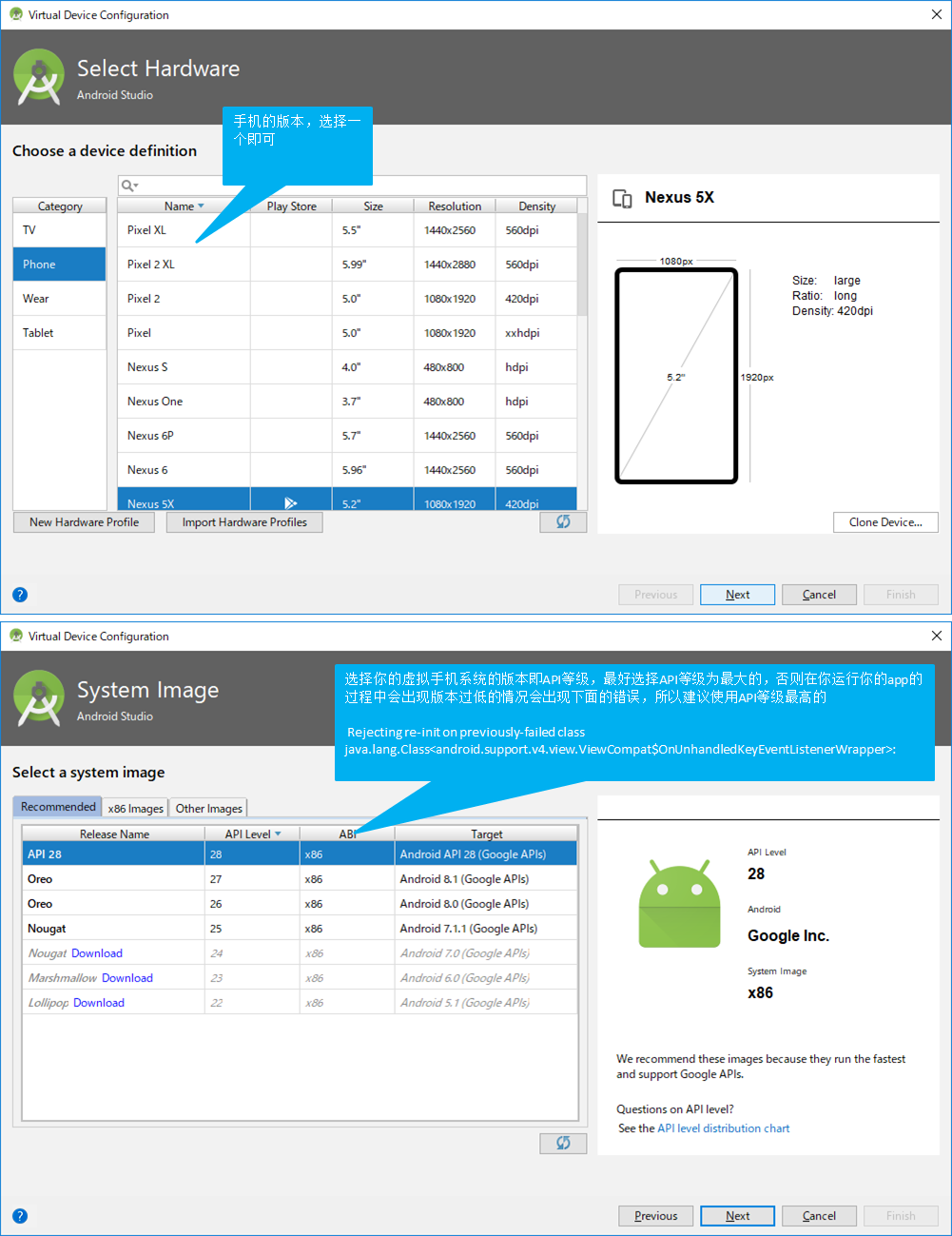Image resolution: width=952 pixels, height=1236 pixels.
Task: Select Nexus 5X device row
Action: (x=347, y=500)
